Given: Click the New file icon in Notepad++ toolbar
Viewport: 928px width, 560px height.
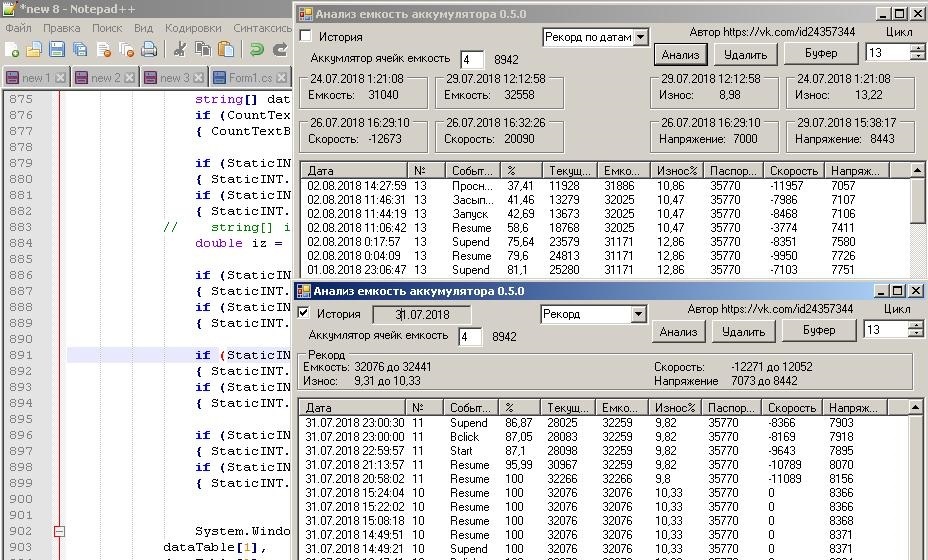Looking at the screenshot, I should [x=12, y=49].
